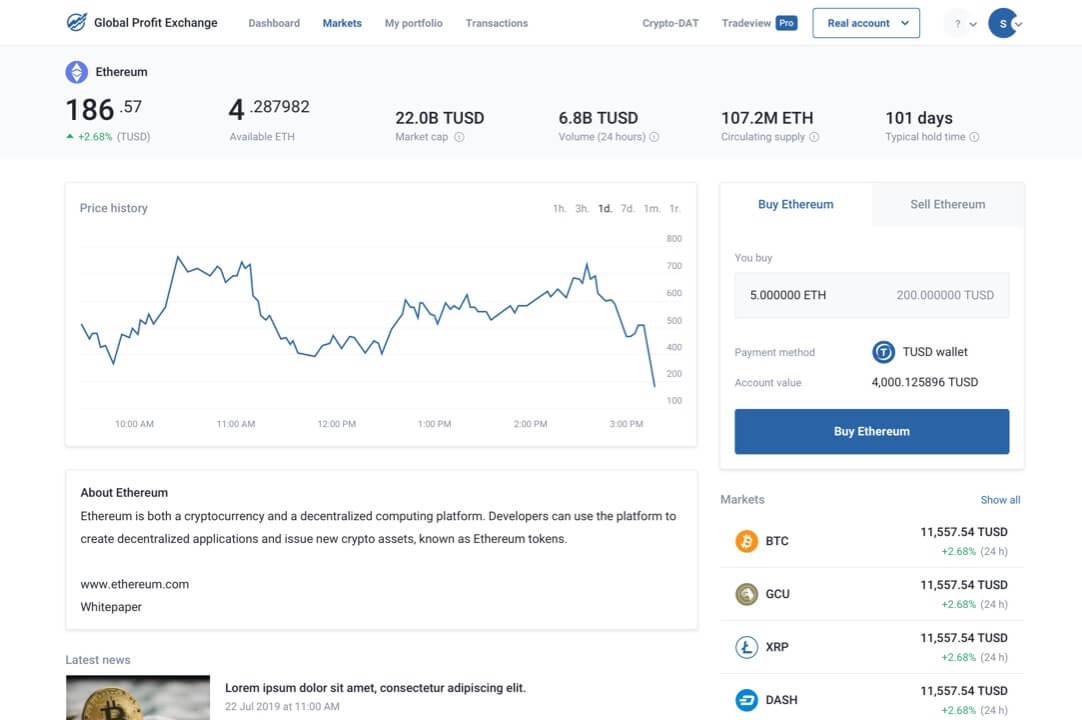1082x720 pixels.
Task: Open the Whitepaper link
Action: pos(111,607)
